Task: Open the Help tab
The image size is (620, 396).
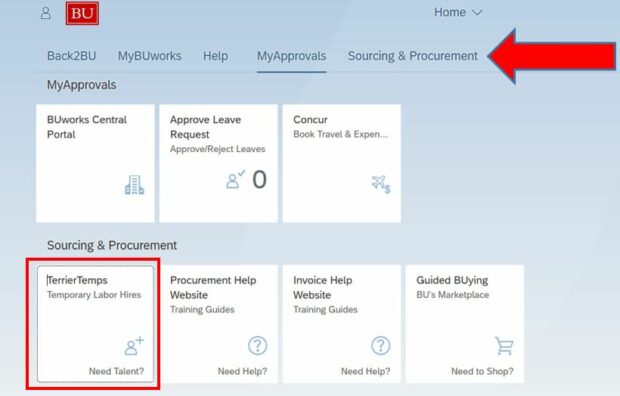Action: pos(215,56)
